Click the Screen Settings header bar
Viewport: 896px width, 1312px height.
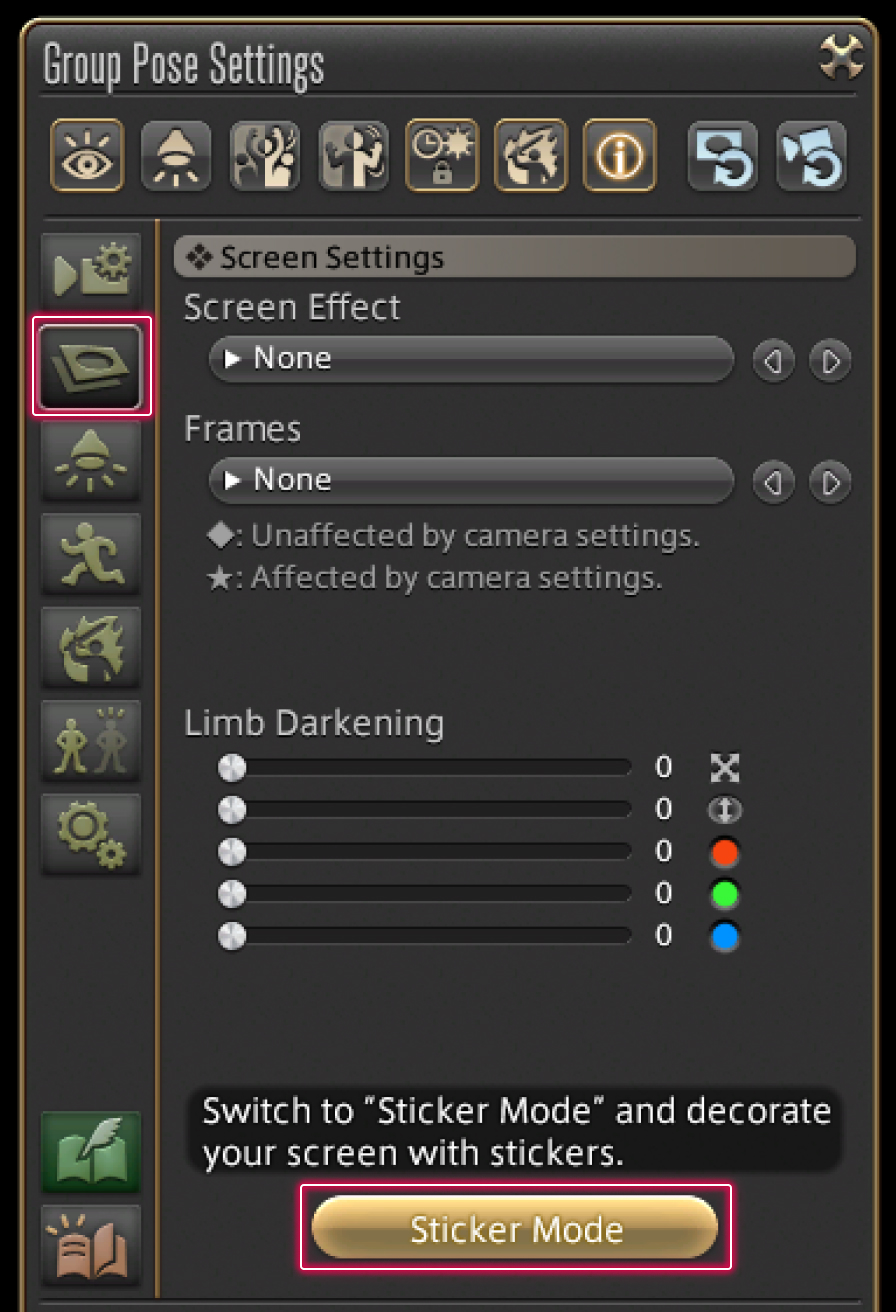(514, 257)
